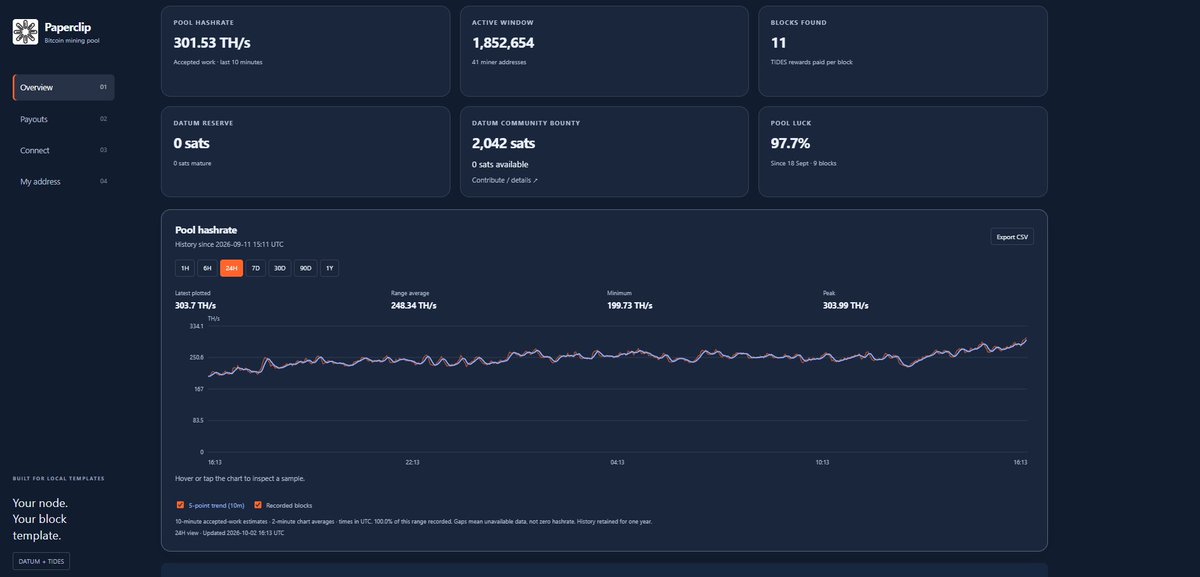1200x577 pixels.
Task: Click the Paperclip logo icon
Action: click(x=25, y=32)
